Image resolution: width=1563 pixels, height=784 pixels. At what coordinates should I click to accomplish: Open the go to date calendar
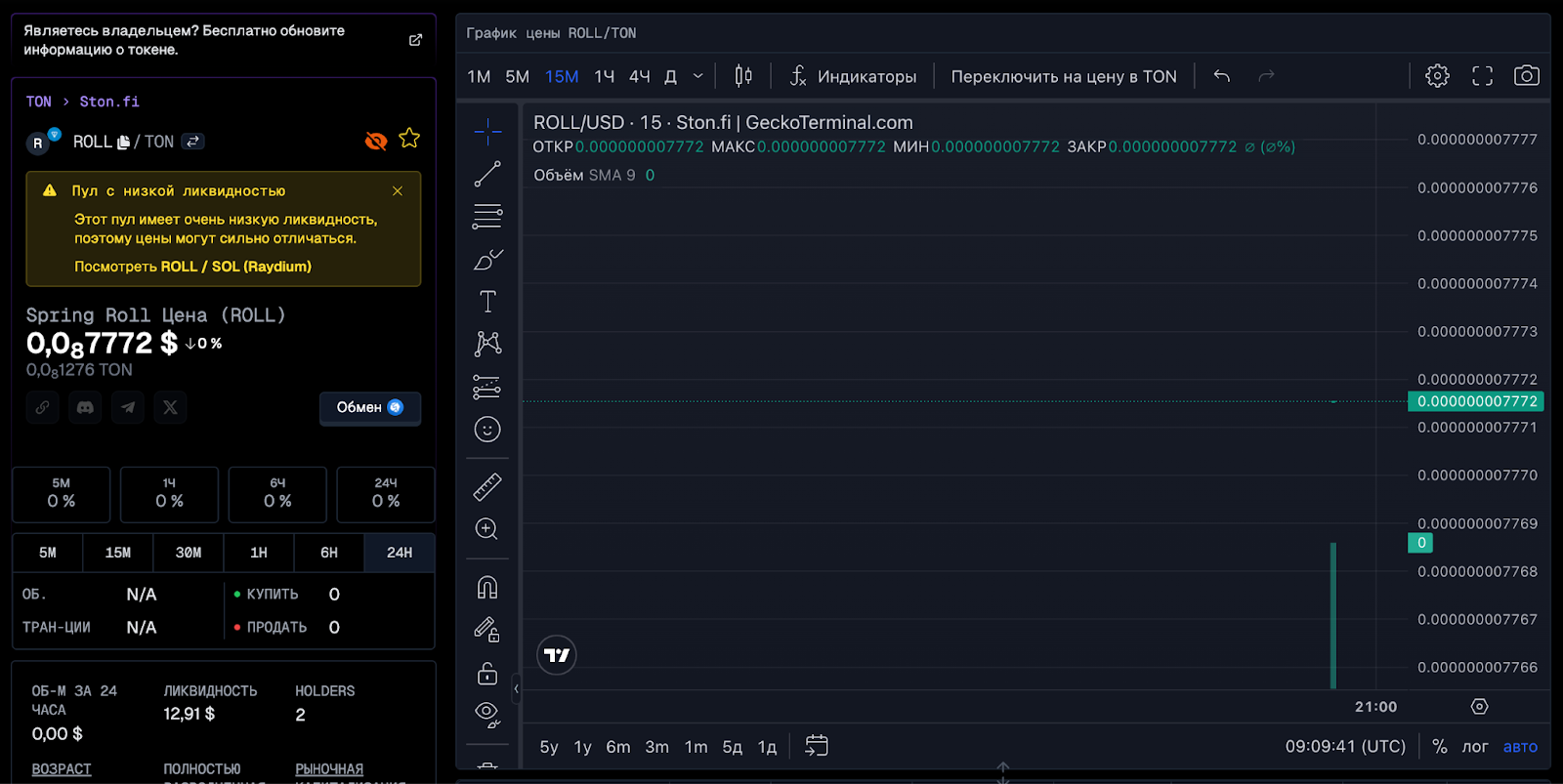tap(817, 746)
